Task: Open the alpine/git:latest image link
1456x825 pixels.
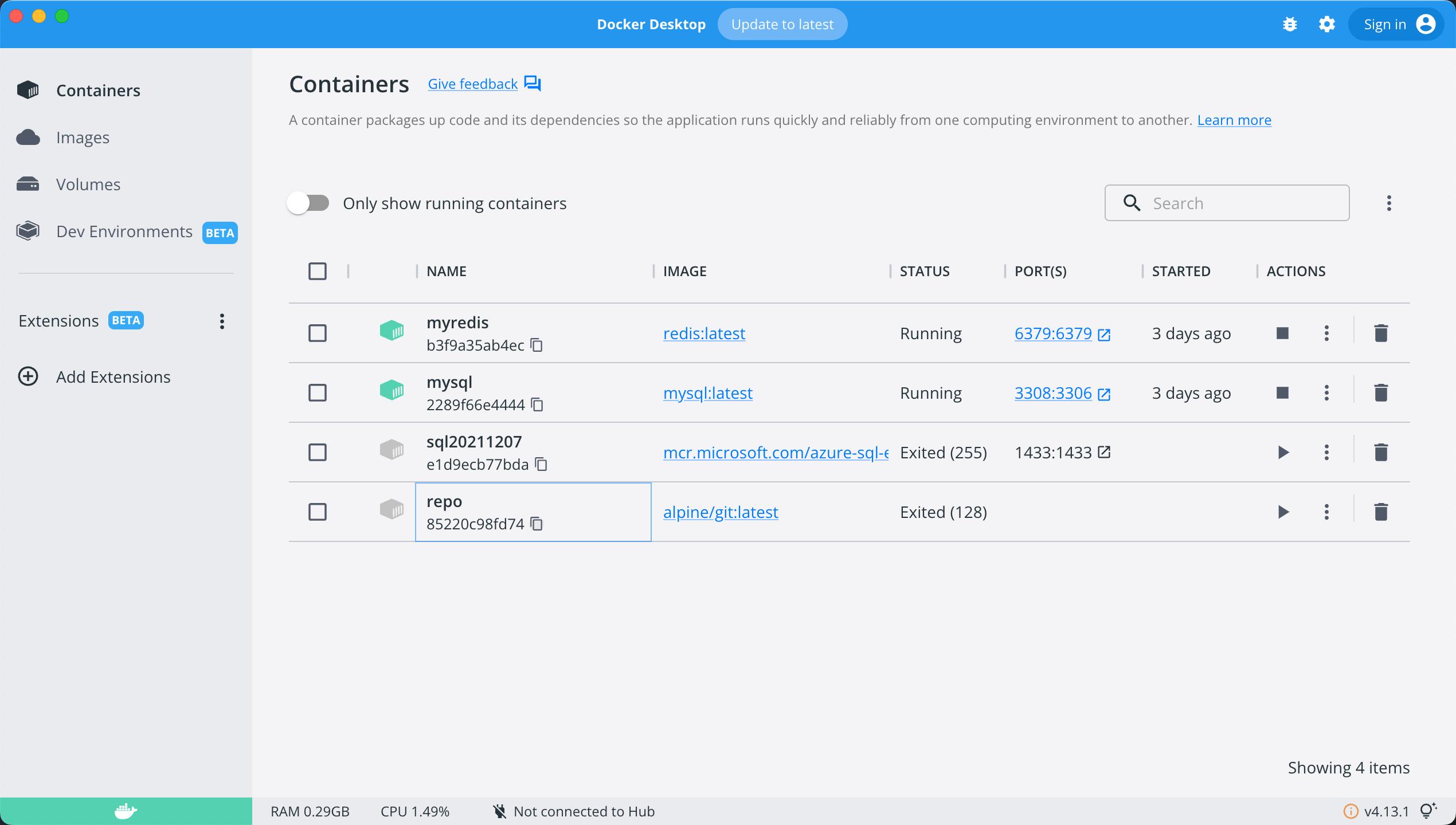Action: (720, 512)
